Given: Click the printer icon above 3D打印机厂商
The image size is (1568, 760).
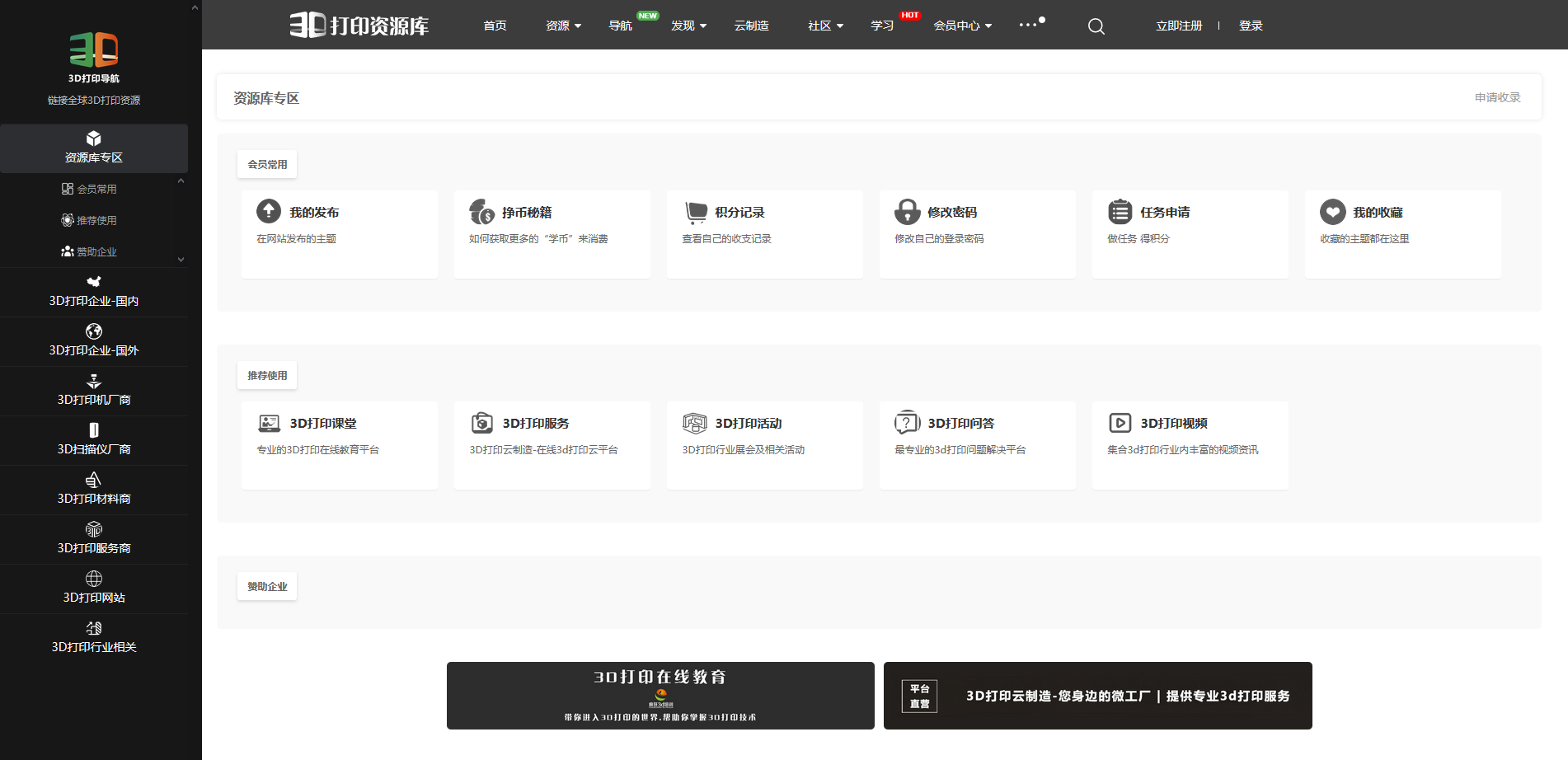Looking at the screenshot, I should tap(94, 381).
